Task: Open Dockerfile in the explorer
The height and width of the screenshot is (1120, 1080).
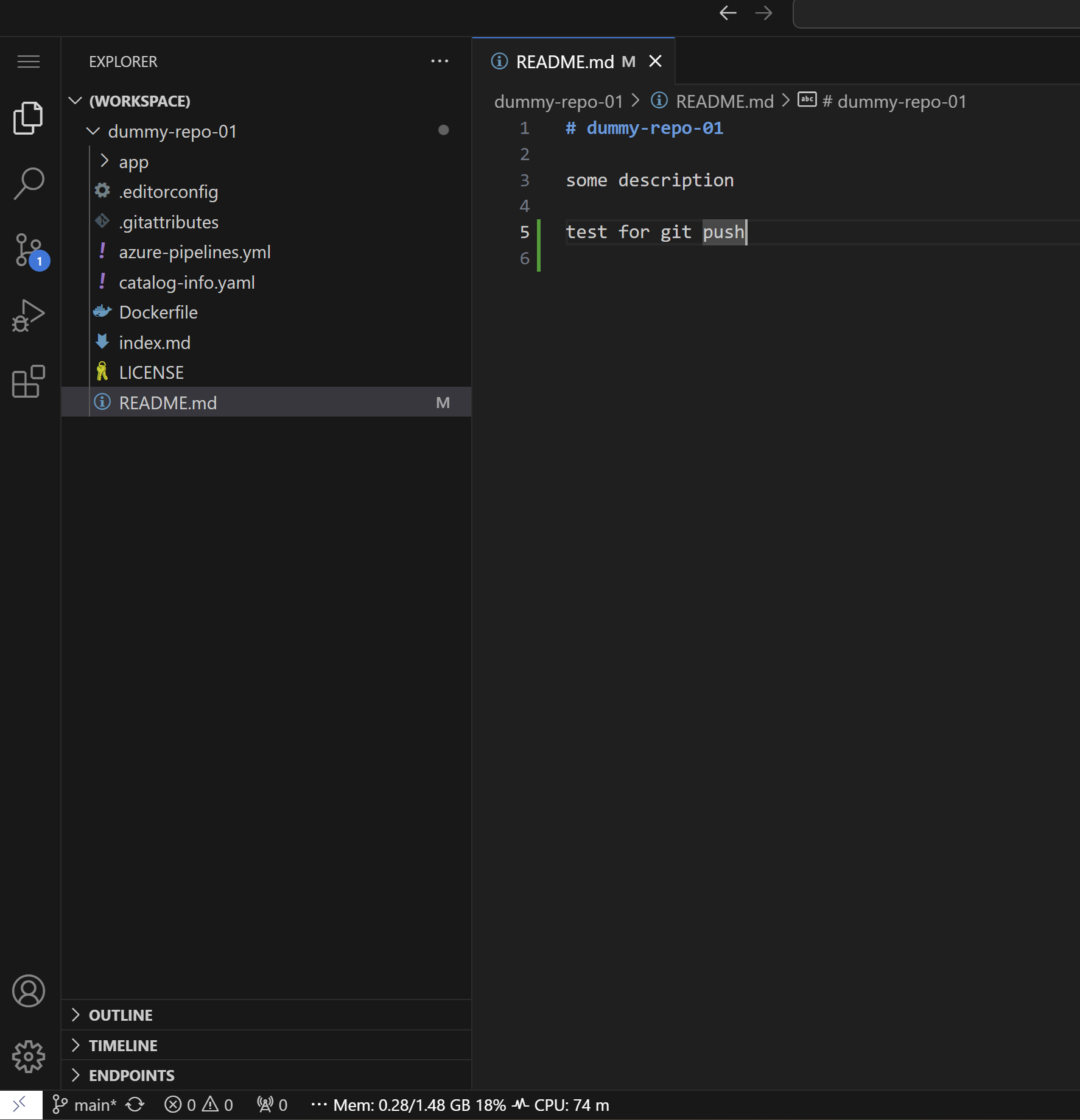Action: (158, 312)
